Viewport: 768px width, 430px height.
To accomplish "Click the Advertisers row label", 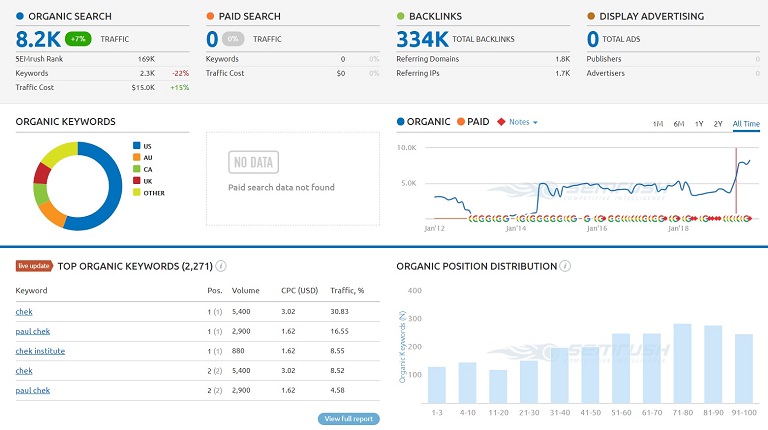I will click(606, 73).
